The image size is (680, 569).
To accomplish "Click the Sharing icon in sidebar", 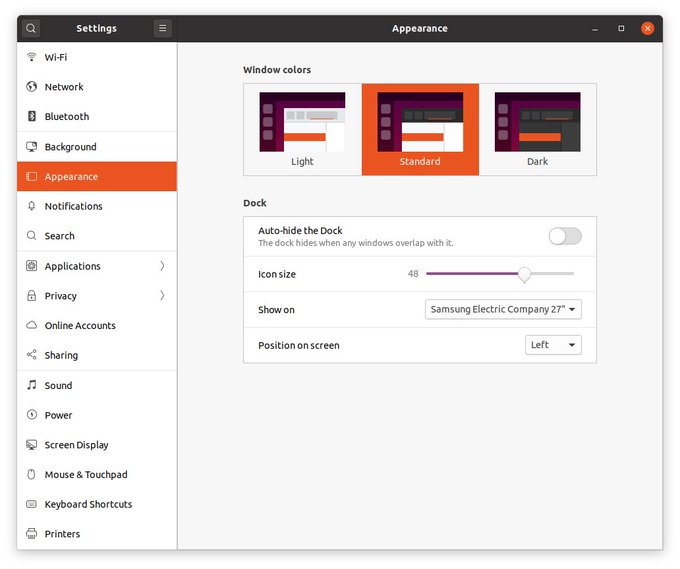I will tap(31, 355).
